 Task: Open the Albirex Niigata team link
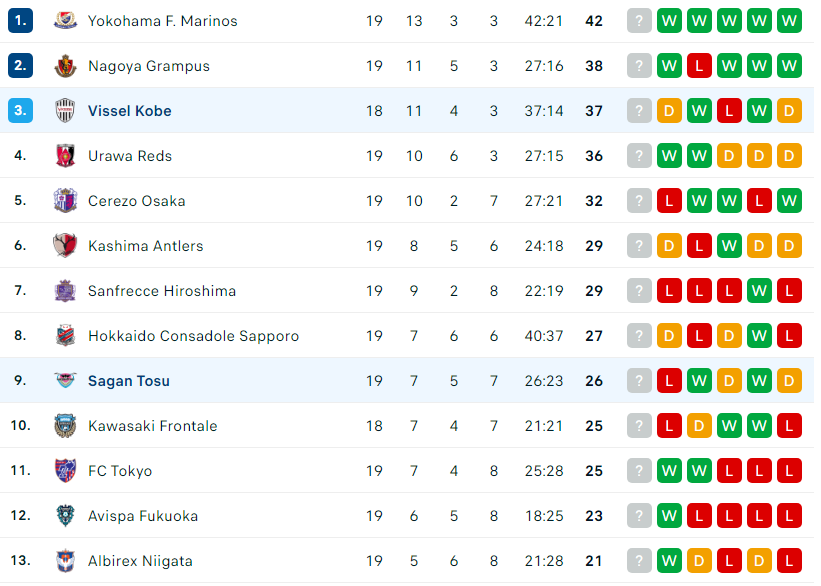140,561
